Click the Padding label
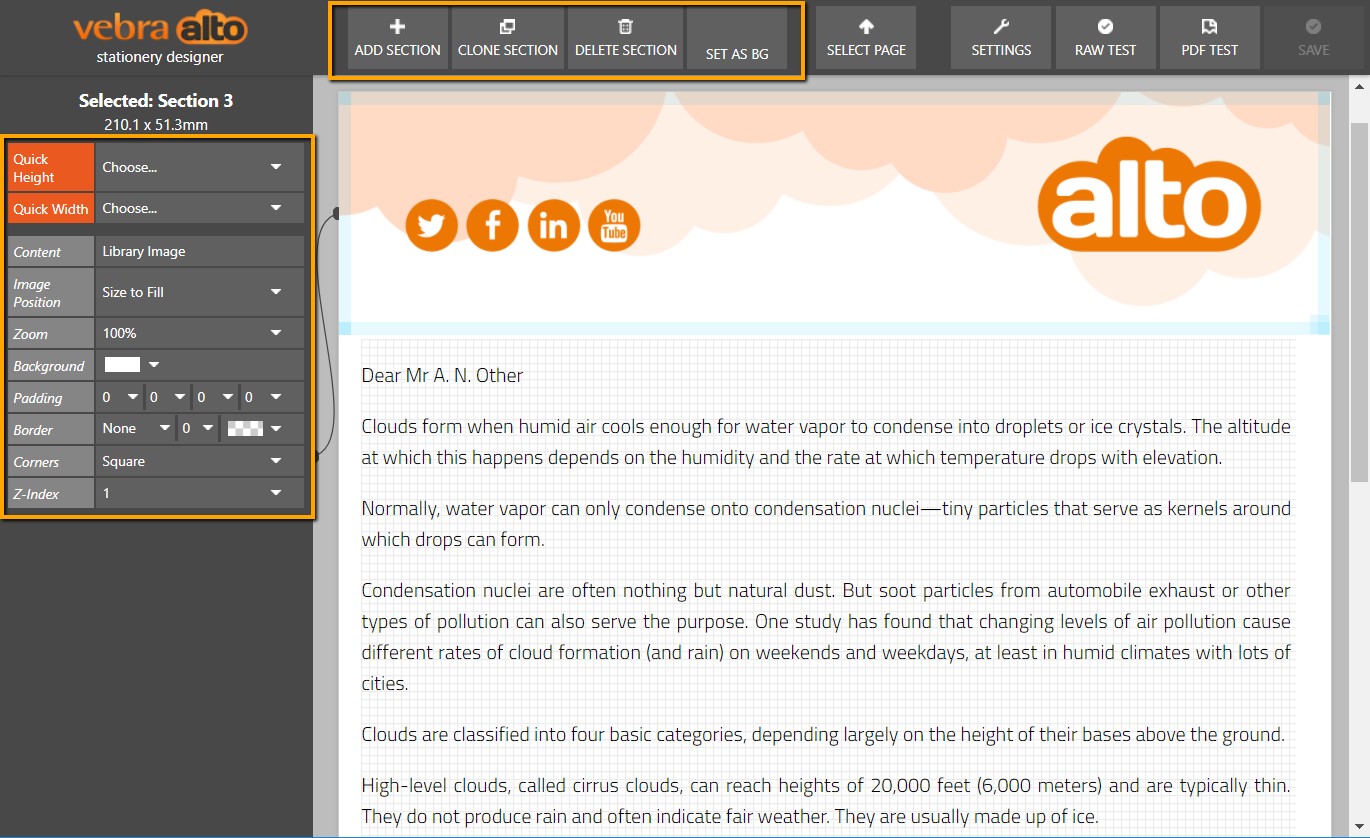This screenshot has height=838, width=1370. click(51, 397)
